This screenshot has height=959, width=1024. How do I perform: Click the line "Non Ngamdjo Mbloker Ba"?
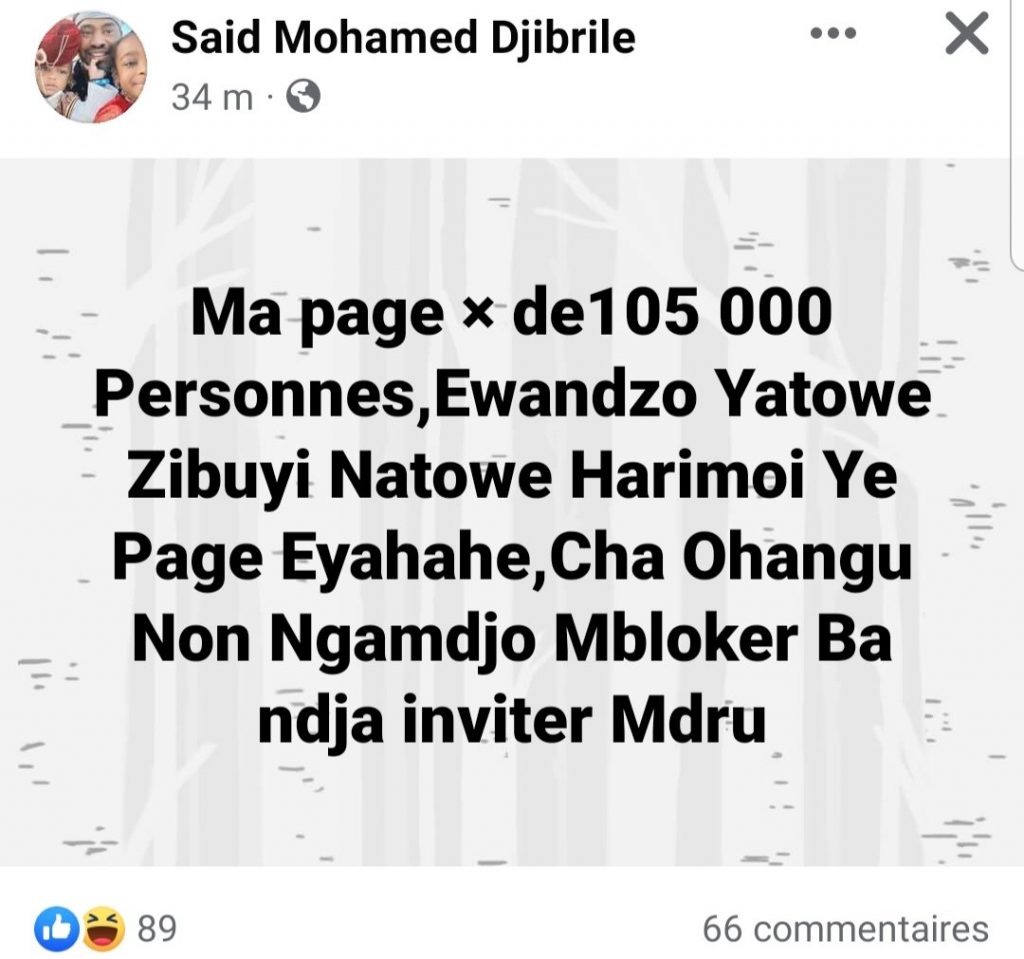coord(512,642)
